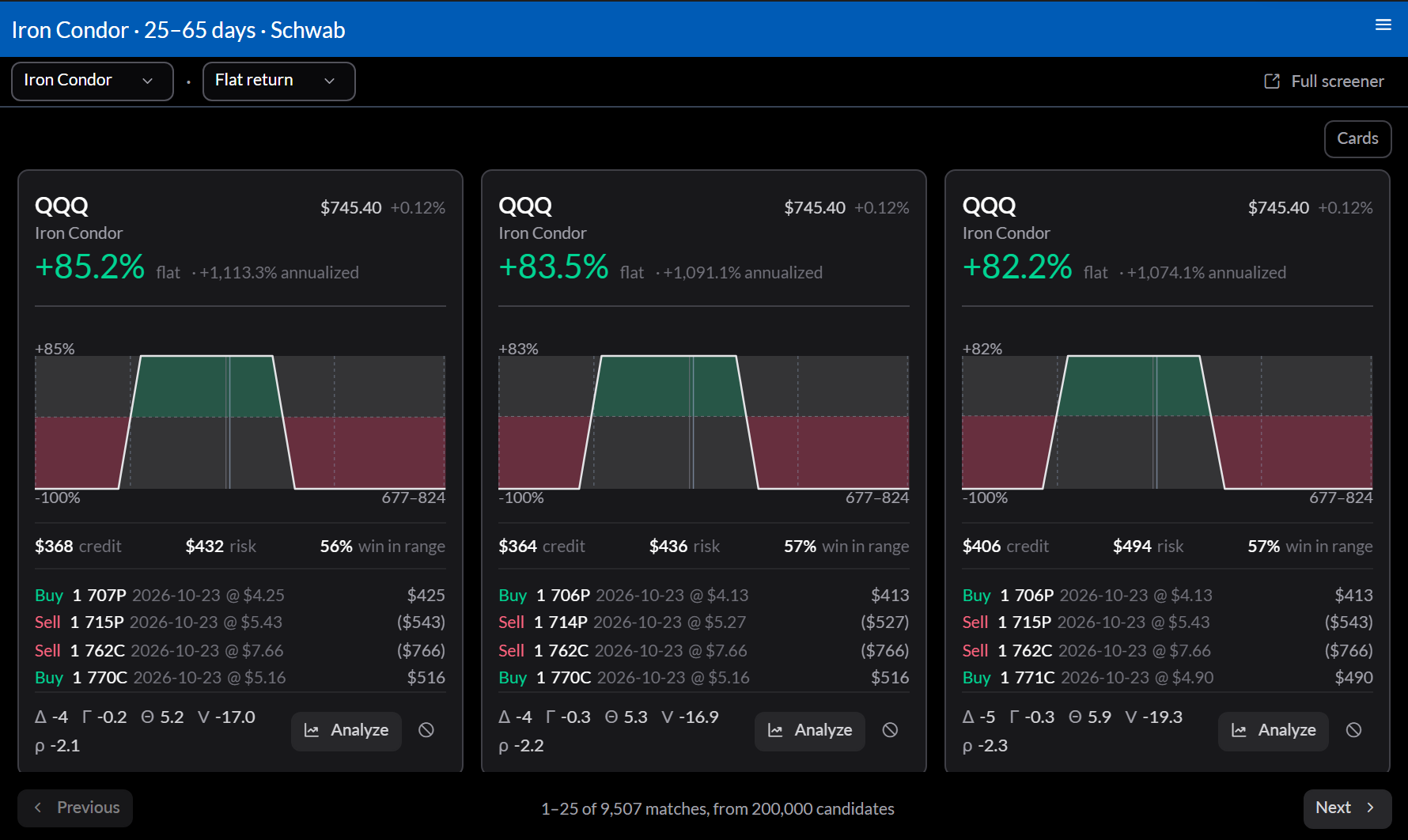Click the rho -2.2 value
This screenshot has width=1408, height=840.
click(520, 746)
